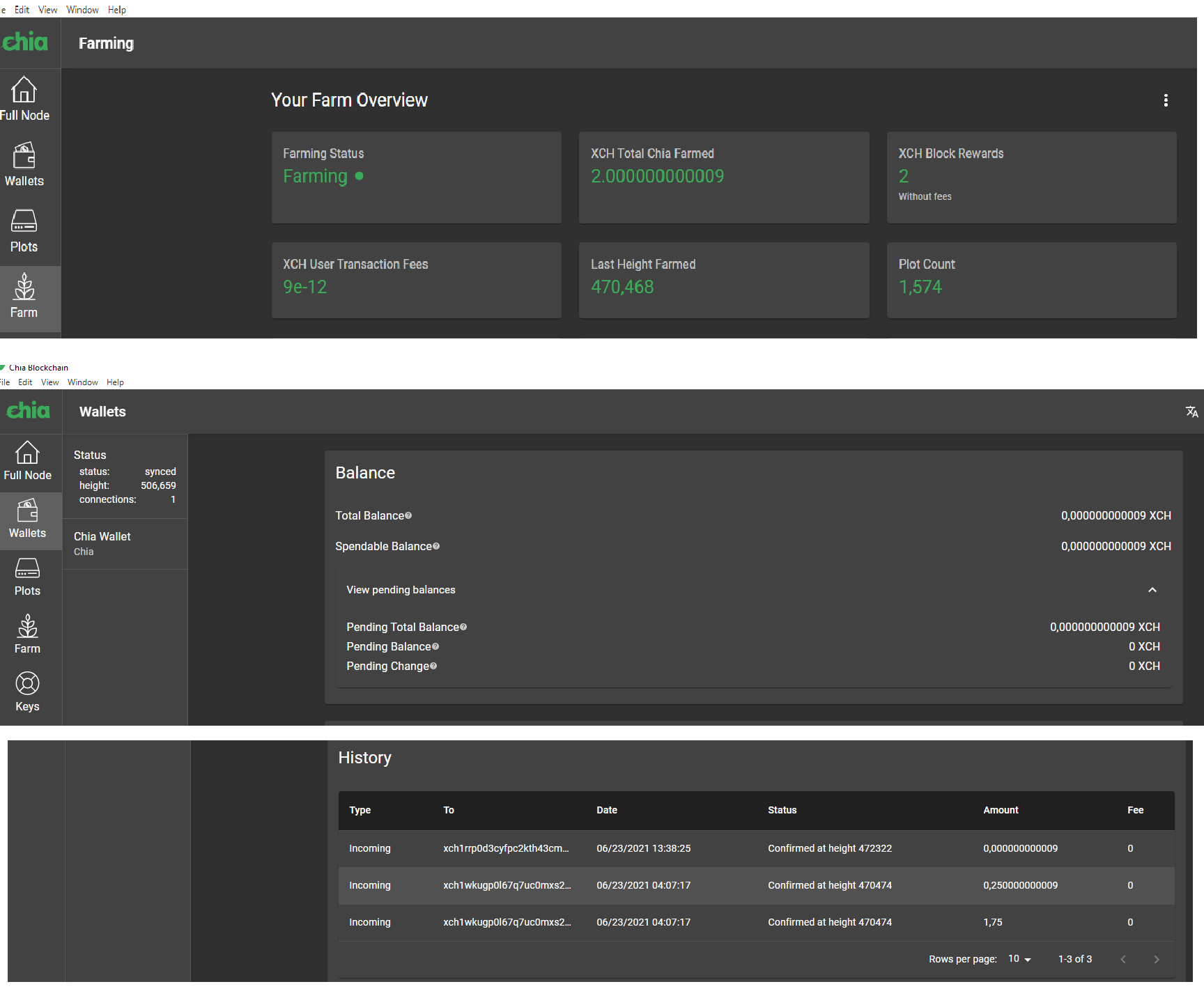Click Last Height Farmed value 470,468
Viewport: 1204px width, 998px height.
622,287
